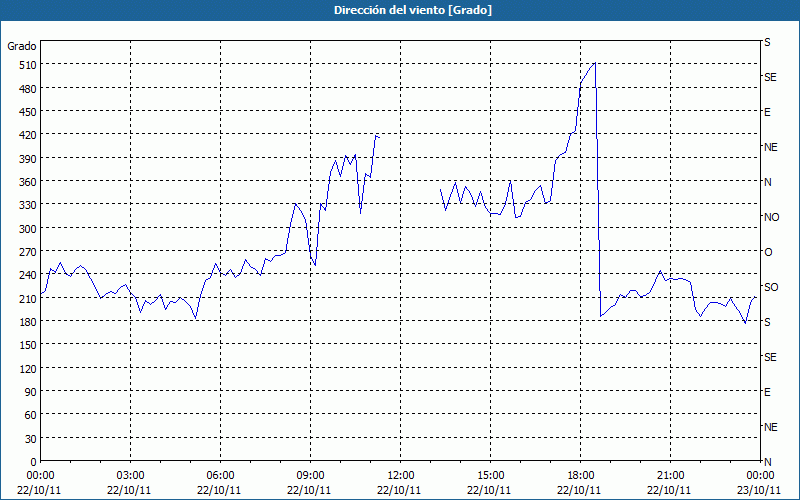
Task: Click the 00:00 label at chart start
Action: [40, 476]
